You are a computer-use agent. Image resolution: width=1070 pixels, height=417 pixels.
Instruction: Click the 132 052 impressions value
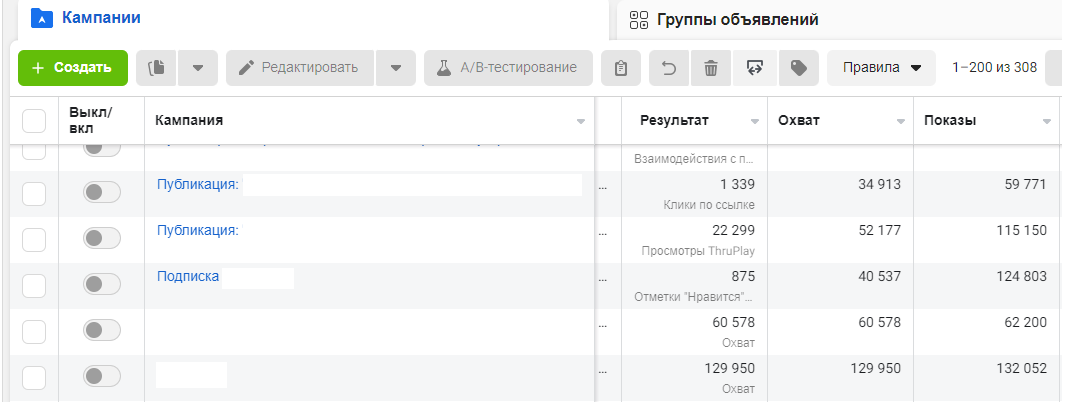[x=1021, y=369]
